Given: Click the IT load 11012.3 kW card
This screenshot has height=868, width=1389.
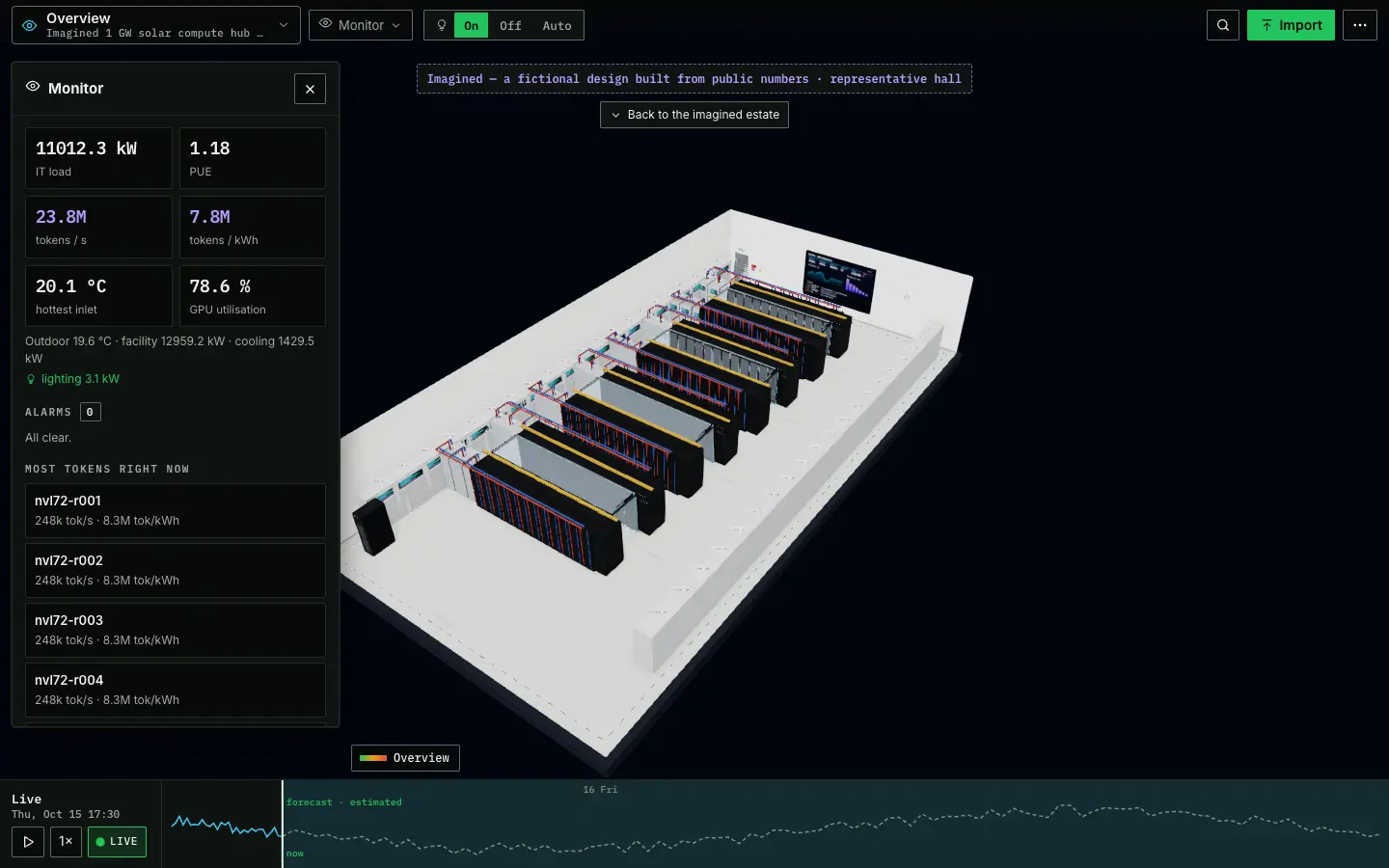Looking at the screenshot, I should 98,158.
